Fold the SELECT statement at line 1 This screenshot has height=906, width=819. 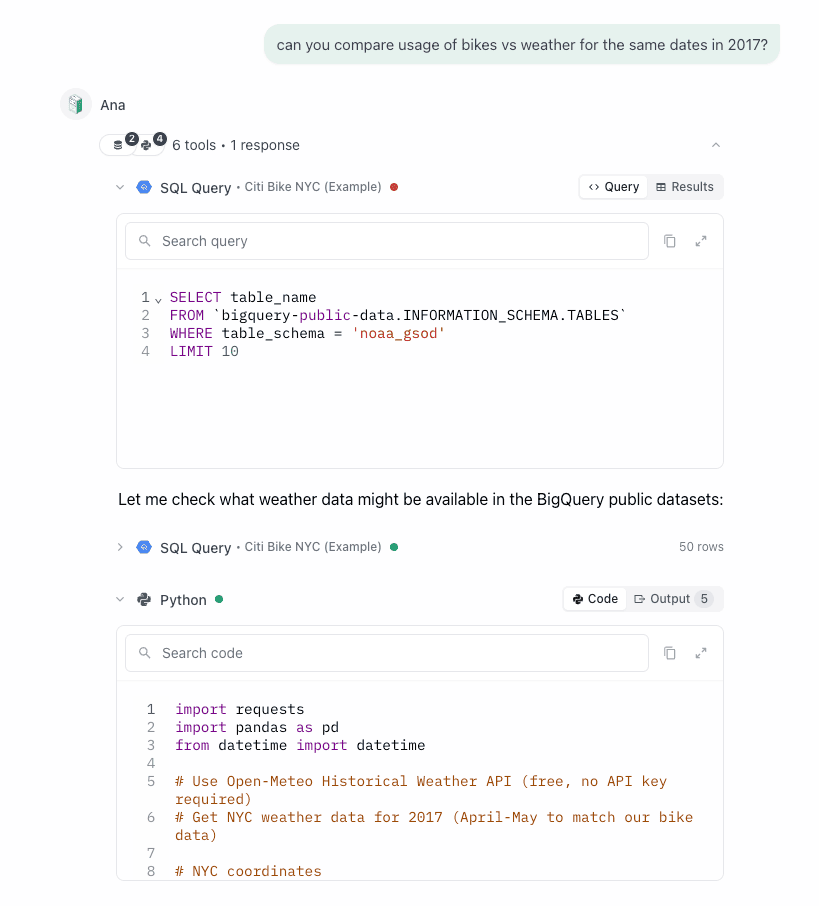pos(158,299)
